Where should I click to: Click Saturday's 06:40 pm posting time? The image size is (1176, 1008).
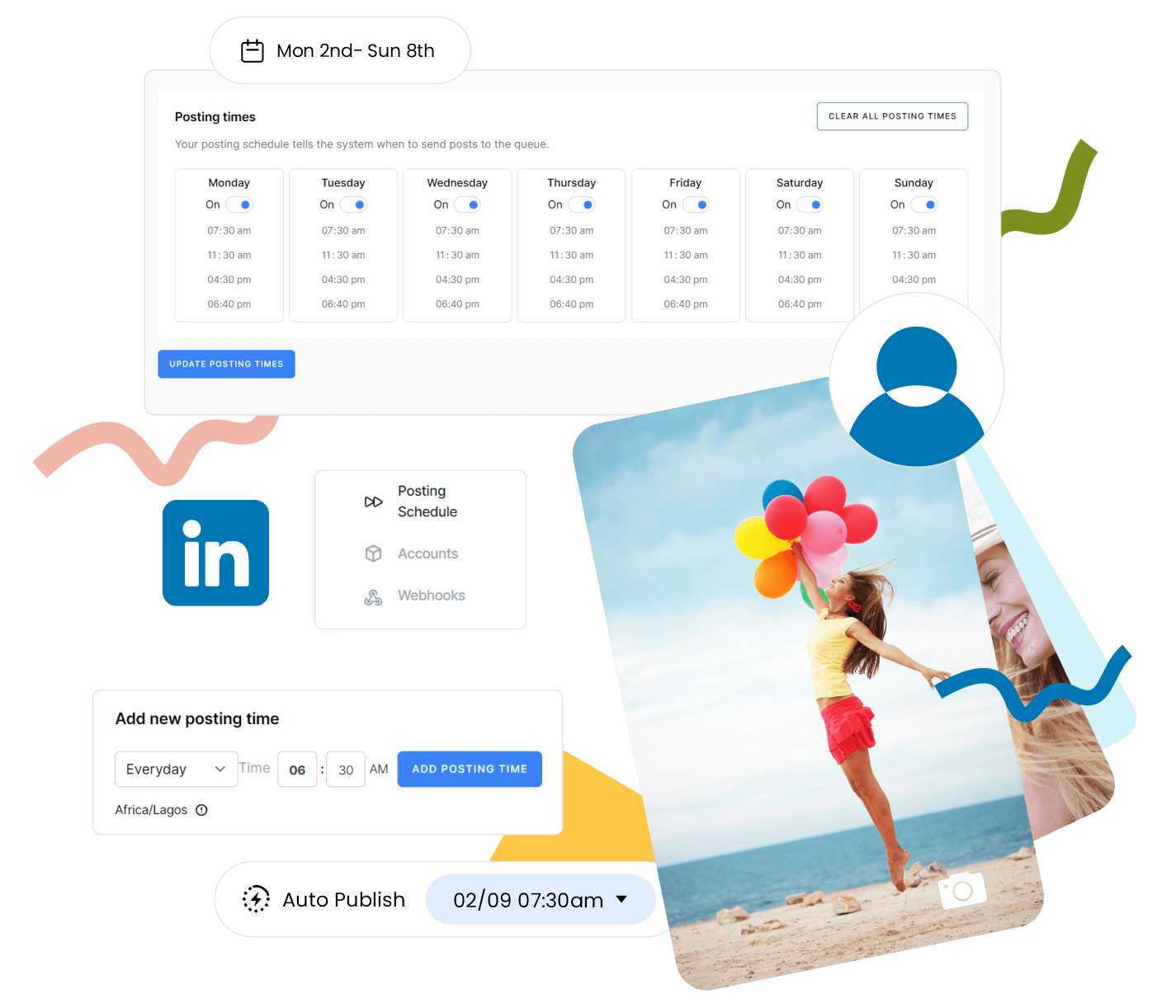click(800, 304)
